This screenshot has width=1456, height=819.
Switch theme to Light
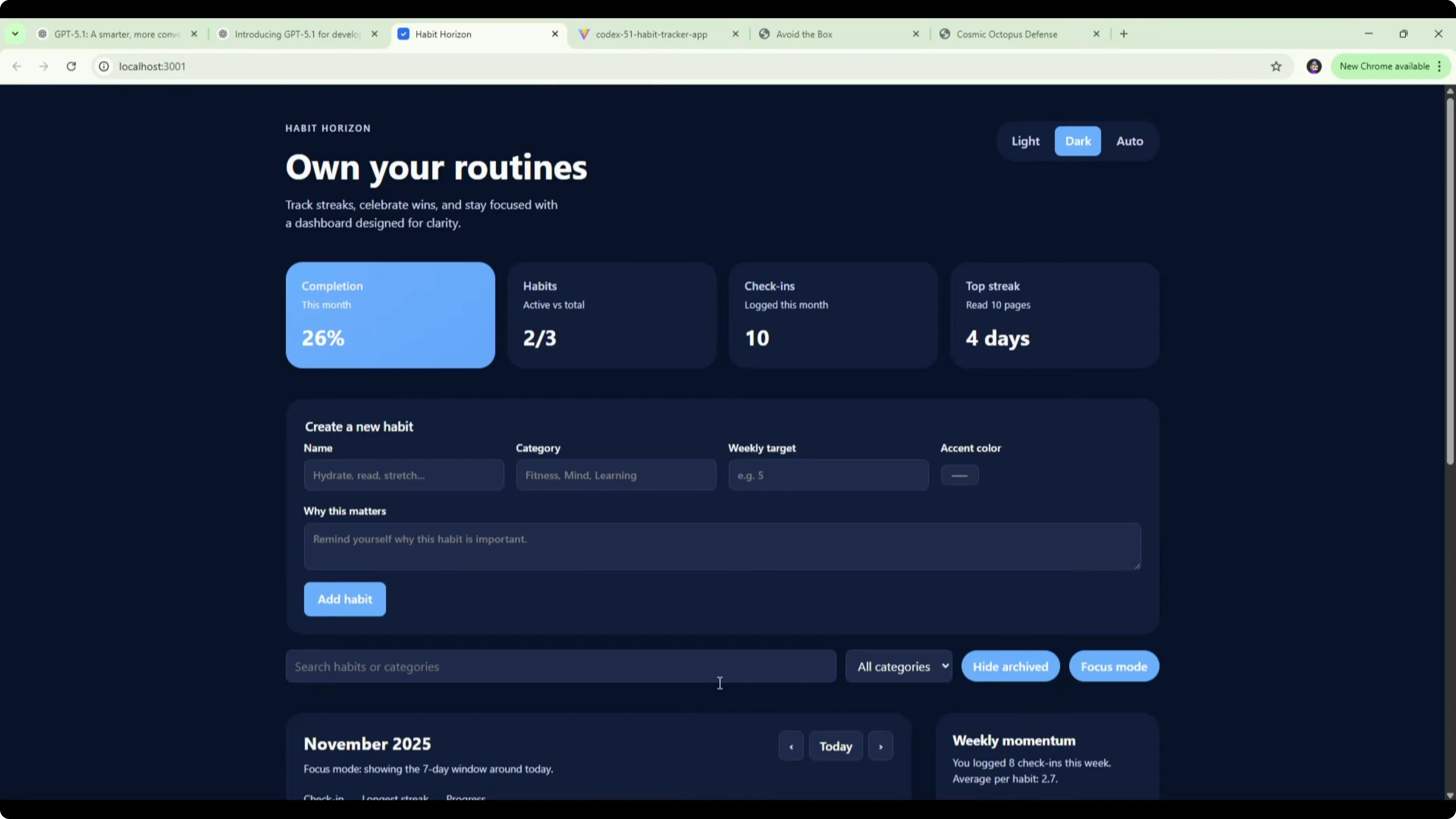(x=1025, y=141)
